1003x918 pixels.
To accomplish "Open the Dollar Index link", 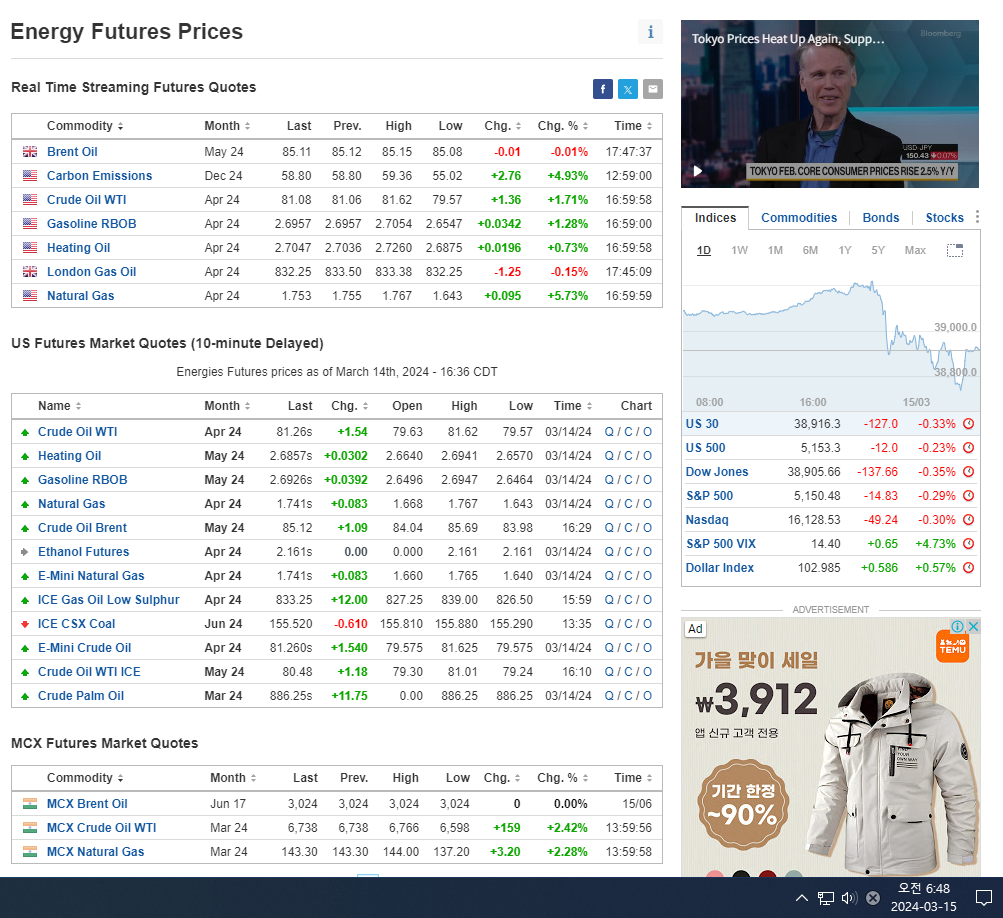I will 720,567.
